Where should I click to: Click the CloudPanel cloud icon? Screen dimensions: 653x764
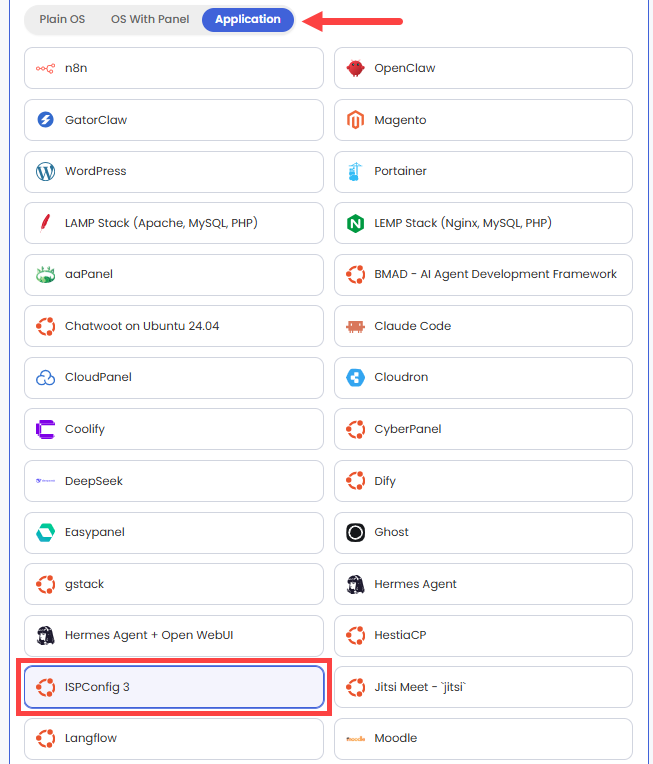(45, 378)
